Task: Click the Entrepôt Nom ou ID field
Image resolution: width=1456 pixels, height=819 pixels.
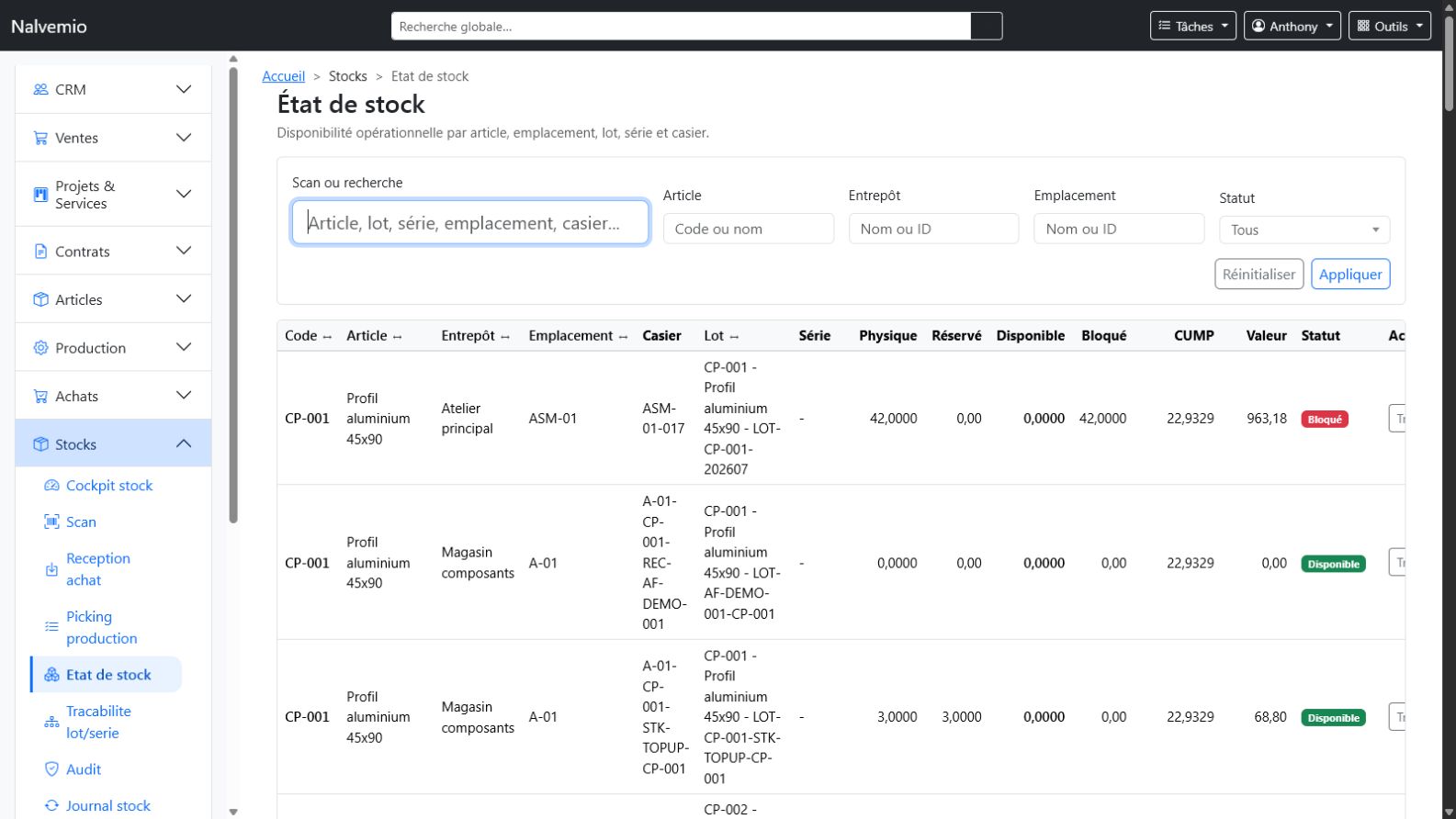Action: [933, 229]
